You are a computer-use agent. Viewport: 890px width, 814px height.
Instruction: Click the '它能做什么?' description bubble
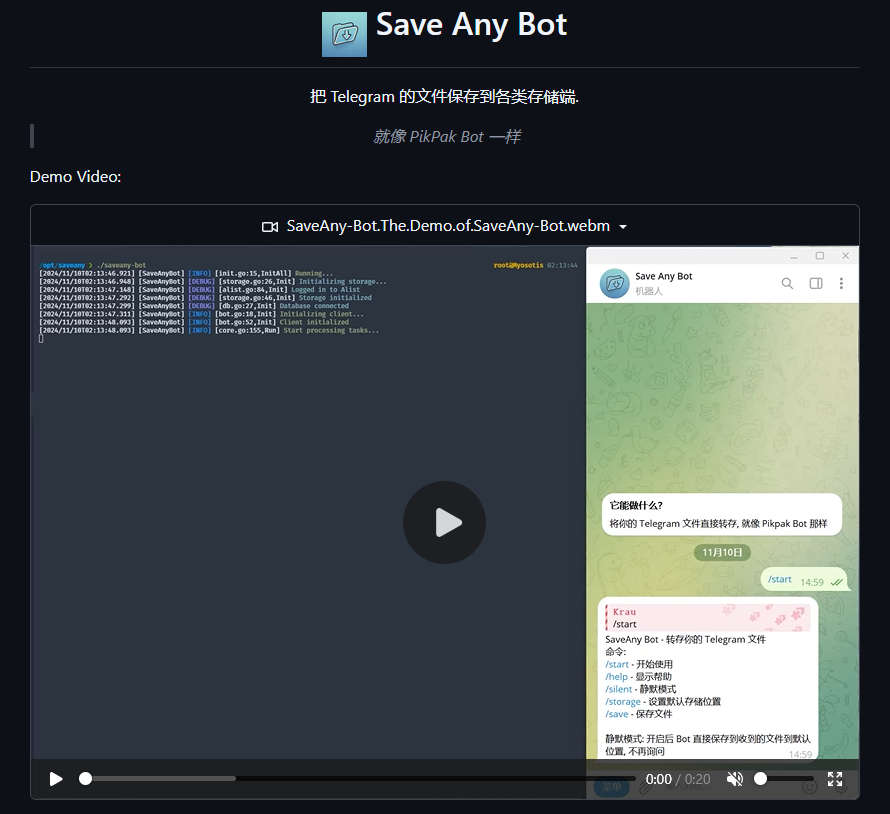pyautogui.click(x=721, y=514)
